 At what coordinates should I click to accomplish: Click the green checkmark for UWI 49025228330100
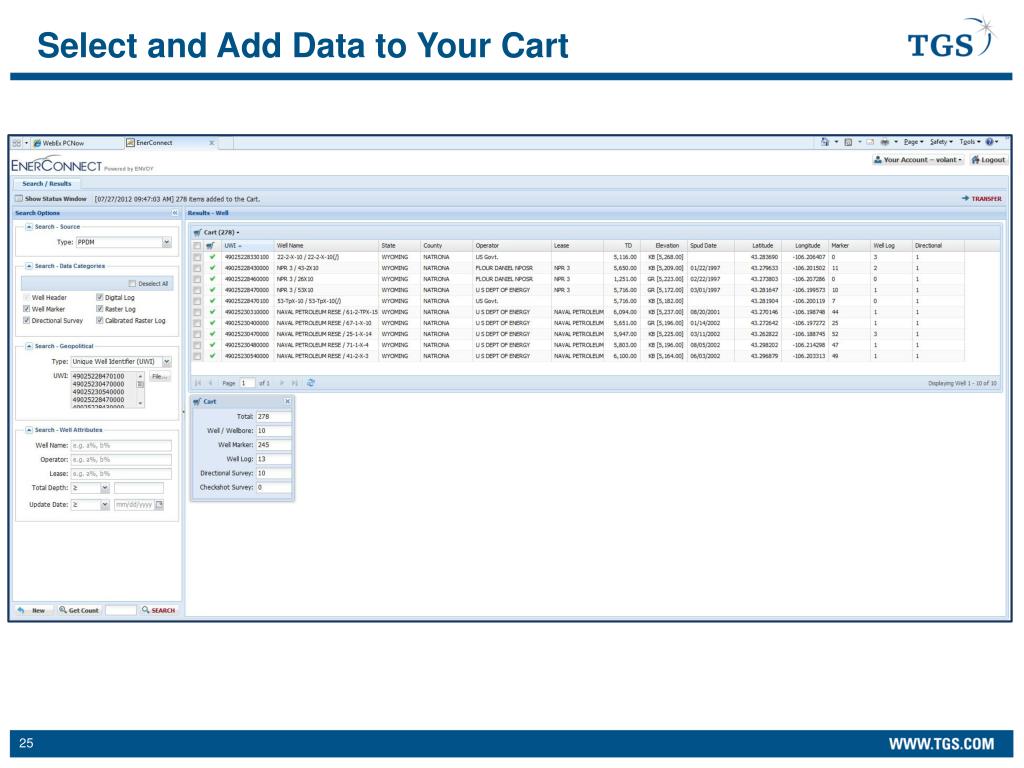[212, 257]
